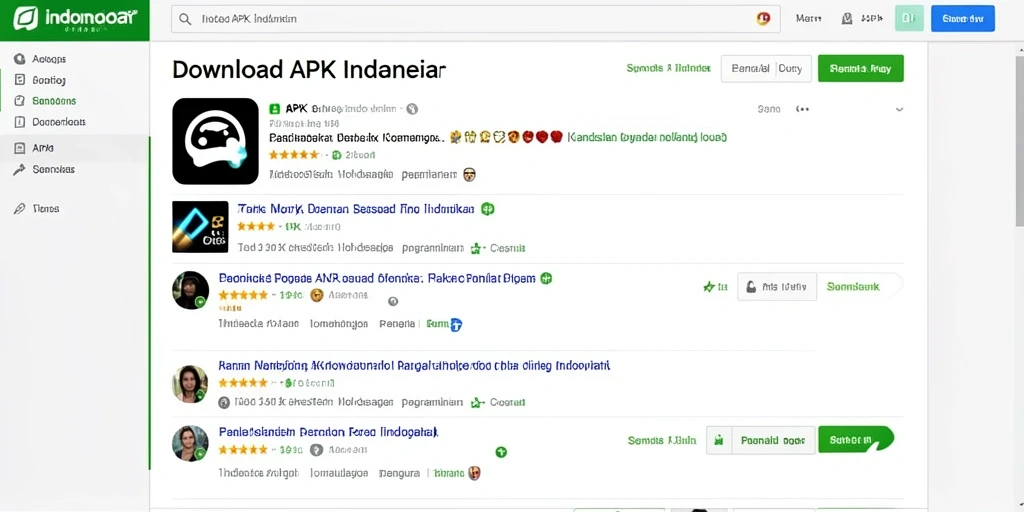
Task: Click the green plus circle in fifth result
Action: click(x=501, y=452)
